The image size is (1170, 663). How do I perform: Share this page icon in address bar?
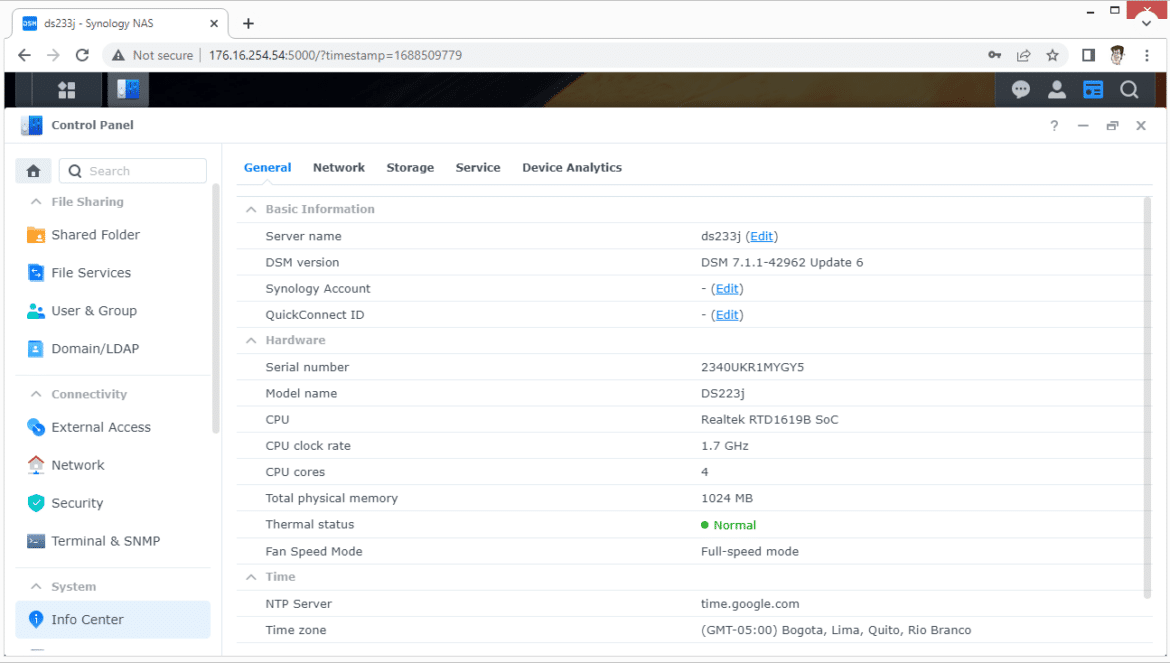tap(1023, 55)
